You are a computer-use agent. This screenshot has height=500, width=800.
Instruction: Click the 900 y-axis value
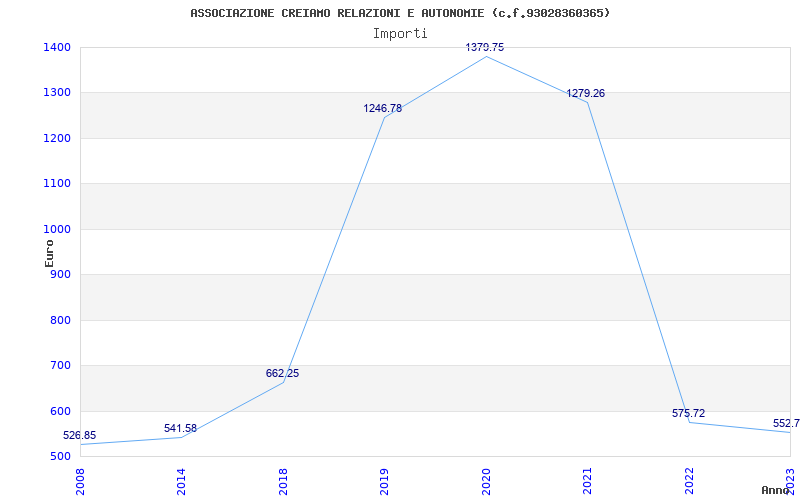point(58,275)
